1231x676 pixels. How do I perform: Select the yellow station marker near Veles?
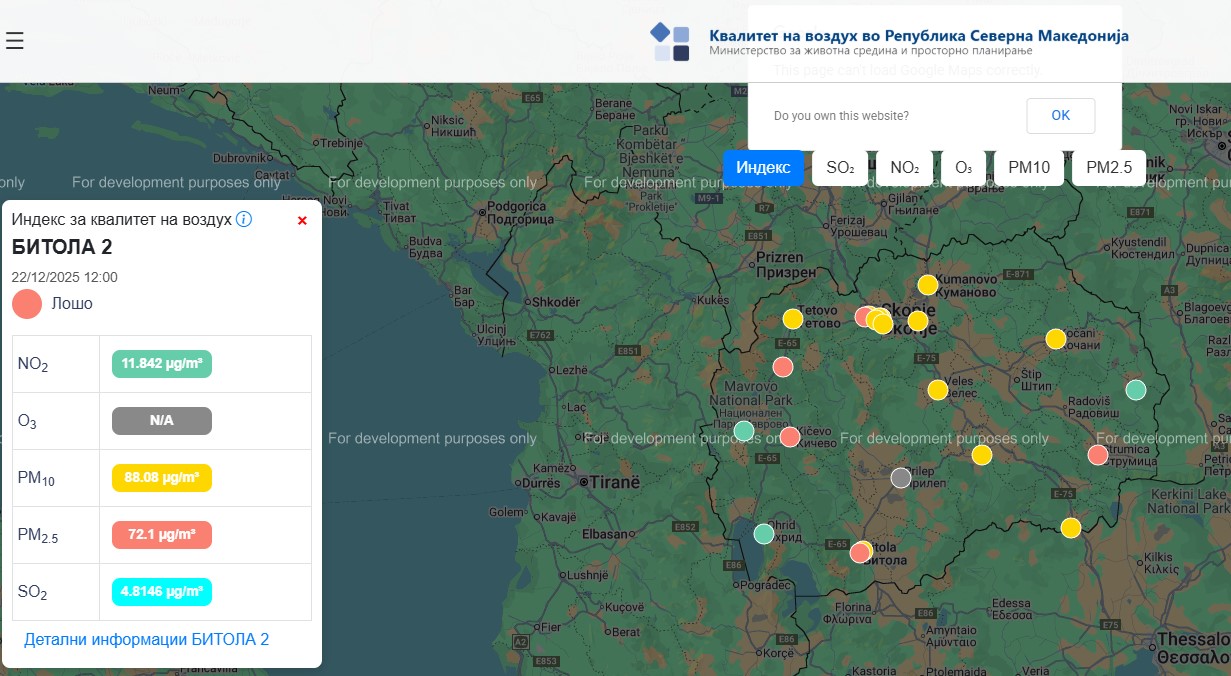(937, 390)
